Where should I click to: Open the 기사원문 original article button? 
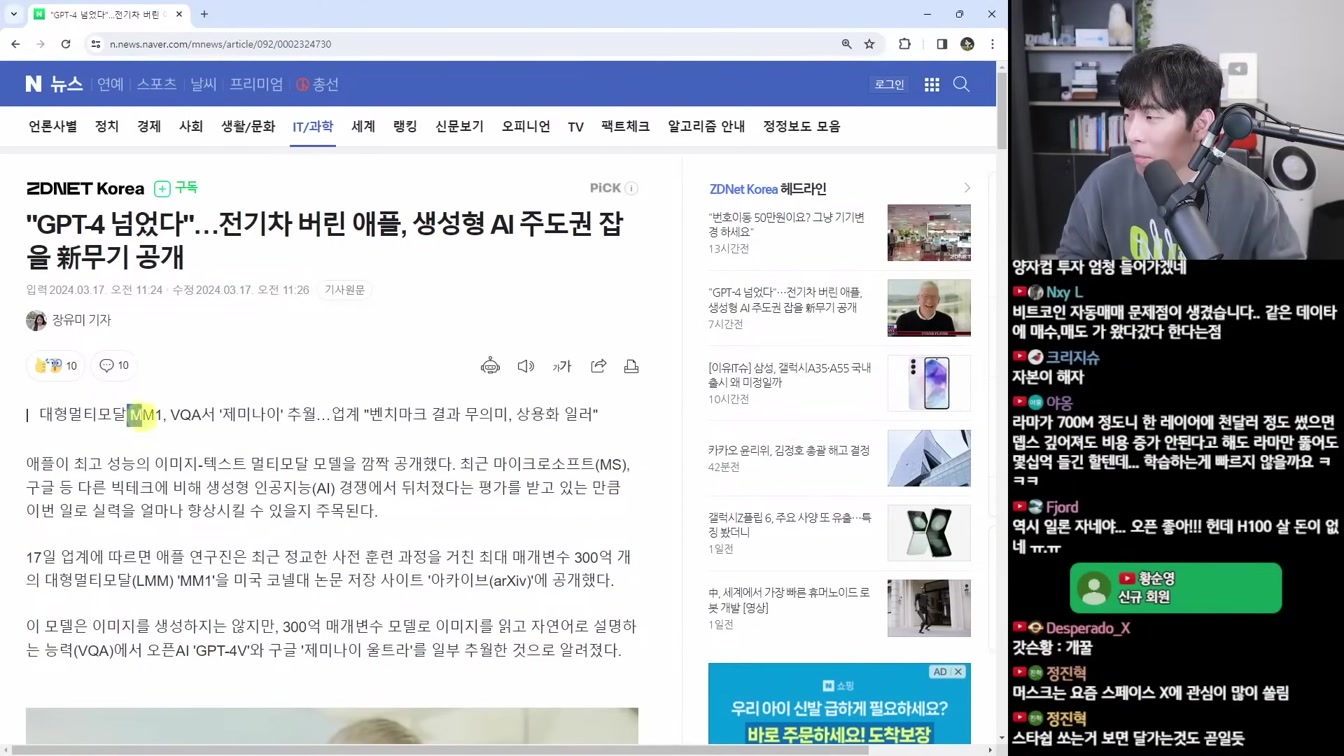pyautogui.click(x=345, y=290)
